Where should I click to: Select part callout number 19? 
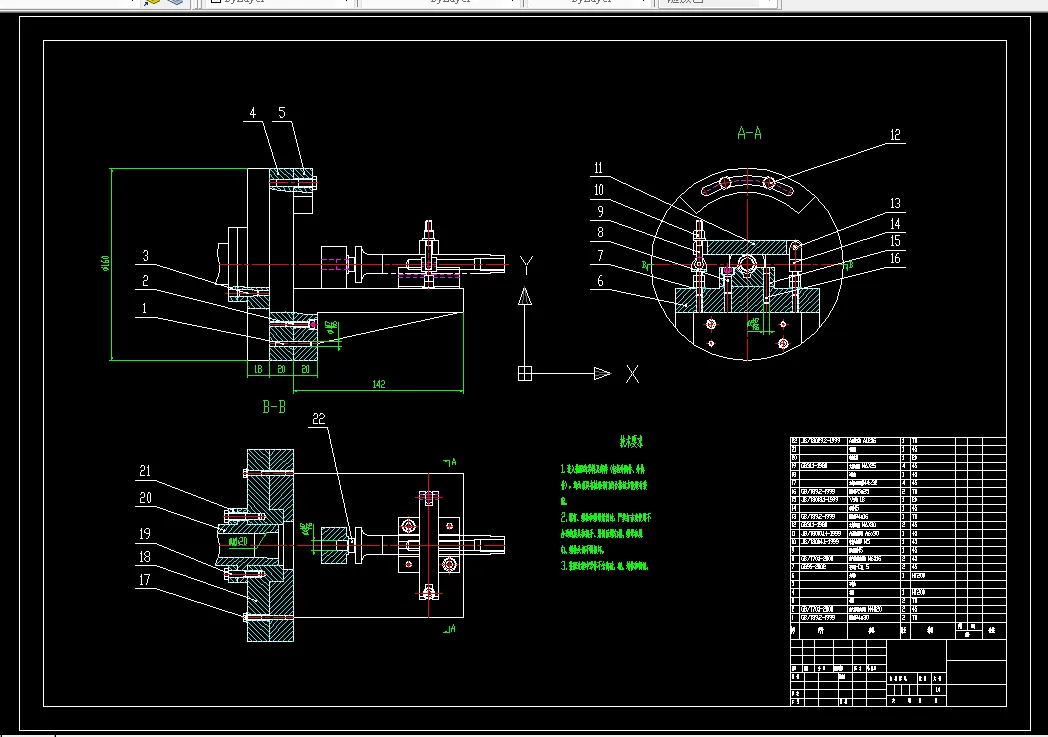point(145,534)
